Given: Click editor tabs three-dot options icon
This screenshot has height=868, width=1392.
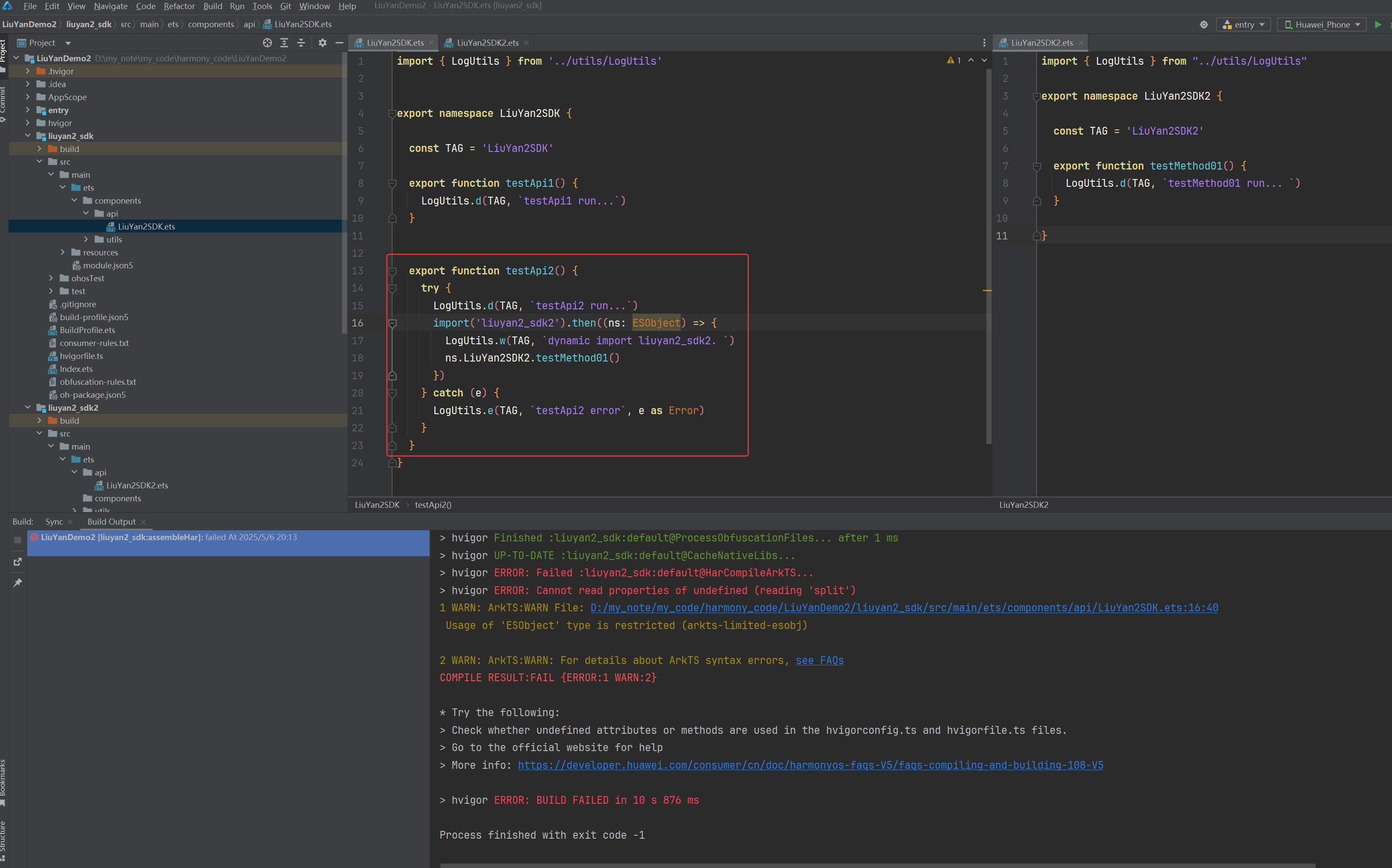Looking at the screenshot, I should click(984, 43).
